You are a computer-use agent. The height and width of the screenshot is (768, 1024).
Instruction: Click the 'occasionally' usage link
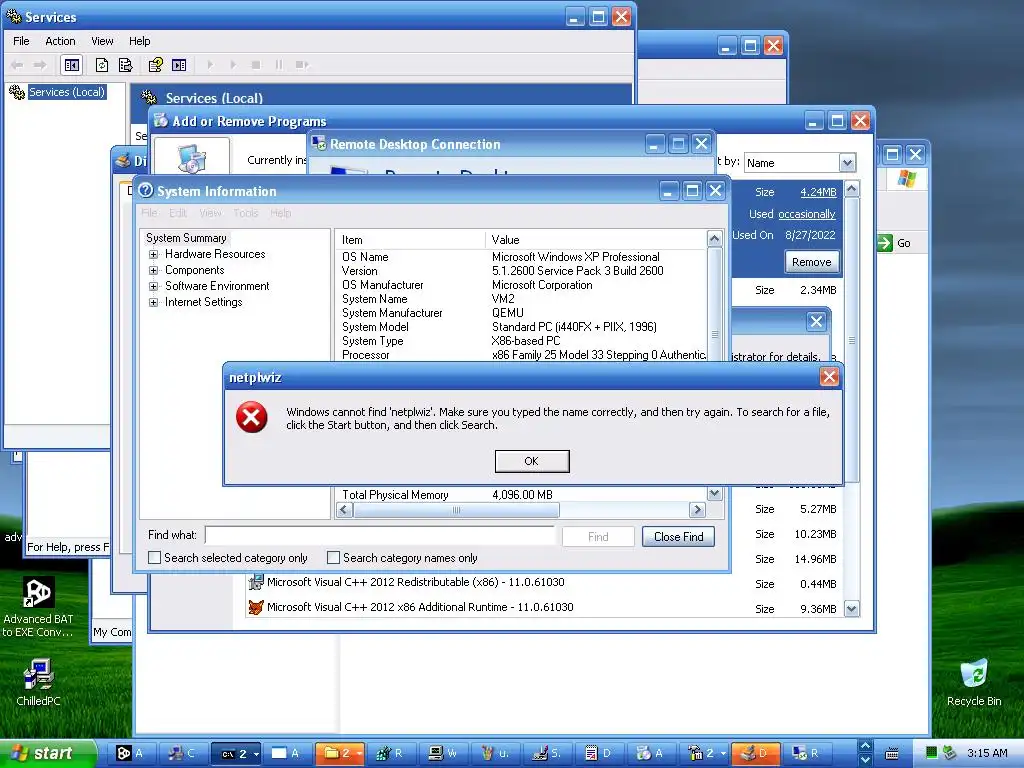click(807, 214)
